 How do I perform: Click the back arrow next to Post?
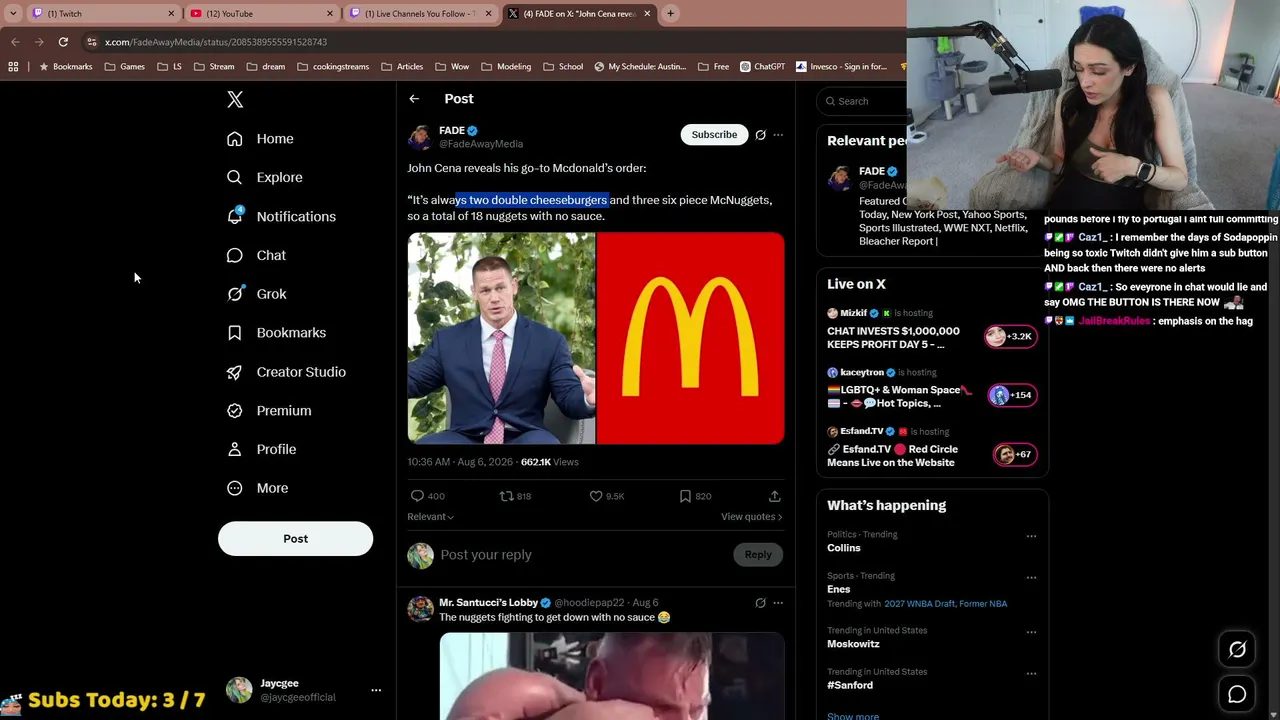tap(414, 99)
